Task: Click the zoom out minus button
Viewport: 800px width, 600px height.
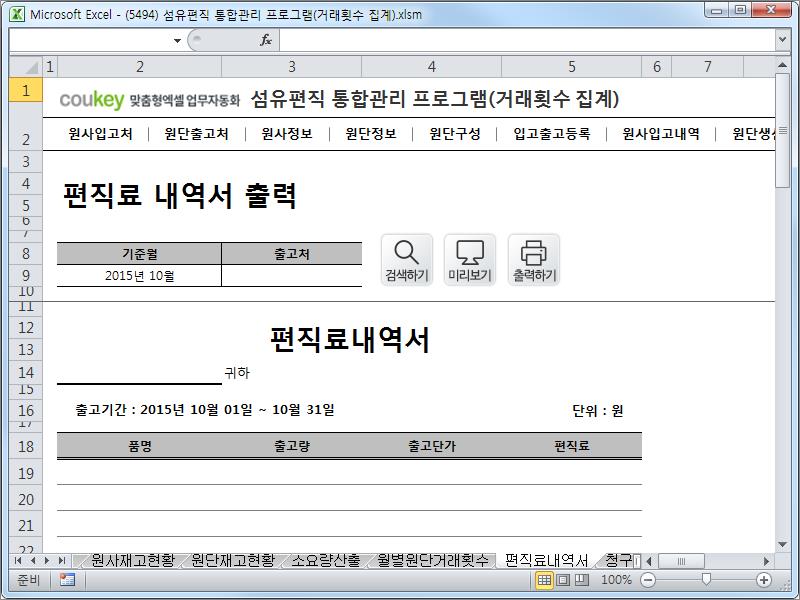Action: tap(648, 580)
